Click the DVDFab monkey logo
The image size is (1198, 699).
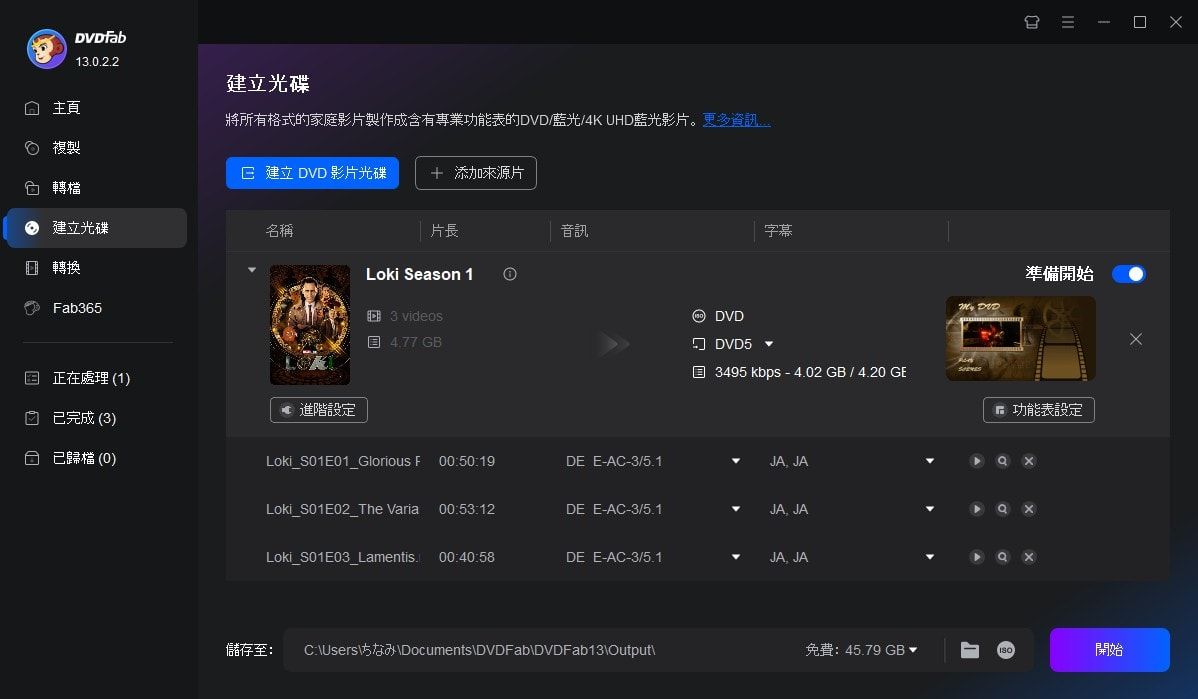pyautogui.click(x=47, y=49)
